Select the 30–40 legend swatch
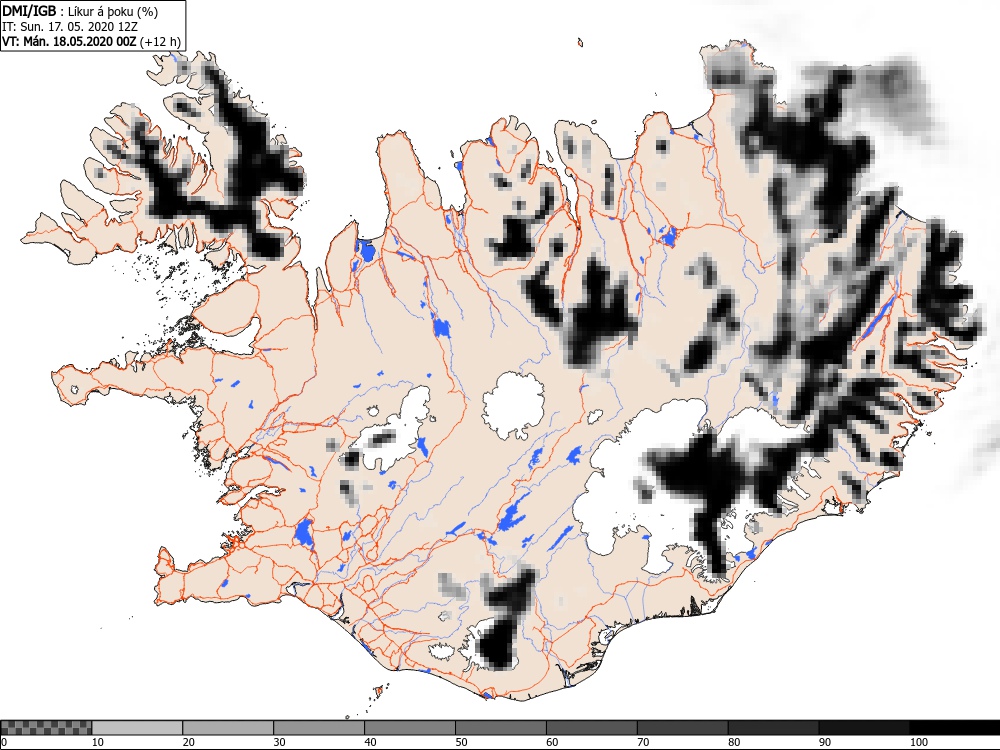The width and height of the screenshot is (1000, 750). pos(319,728)
